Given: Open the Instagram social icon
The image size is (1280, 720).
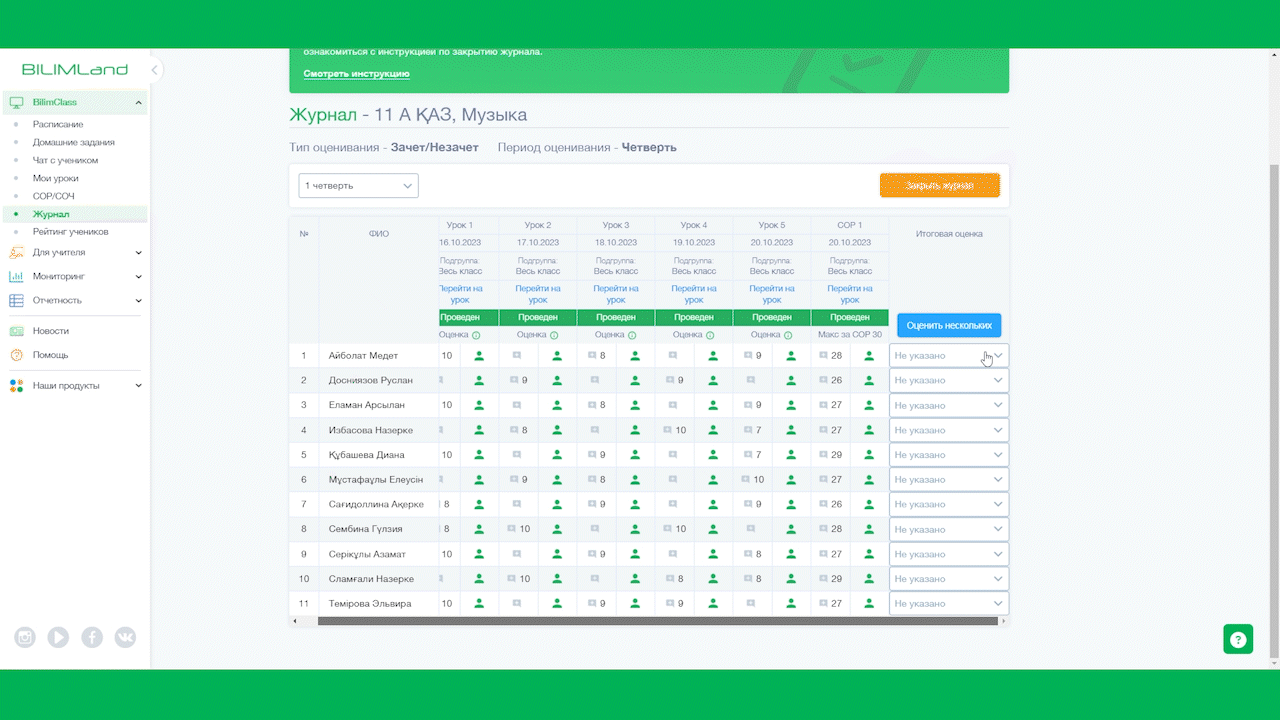Looking at the screenshot, I should click(25, 637).
